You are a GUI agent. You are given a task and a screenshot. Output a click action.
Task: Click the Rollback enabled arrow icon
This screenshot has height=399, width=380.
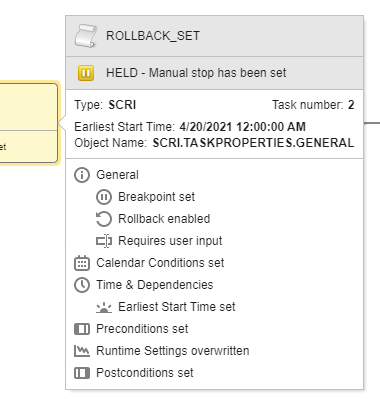click(x=104, y=219)
